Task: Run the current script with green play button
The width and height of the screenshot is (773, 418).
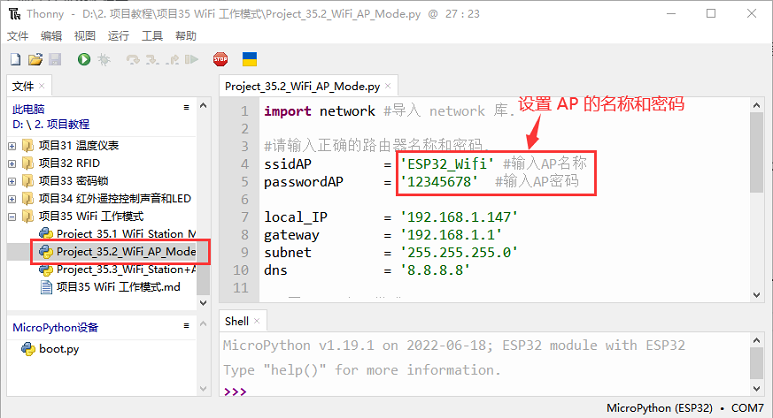Action: [x=83, y=60]
